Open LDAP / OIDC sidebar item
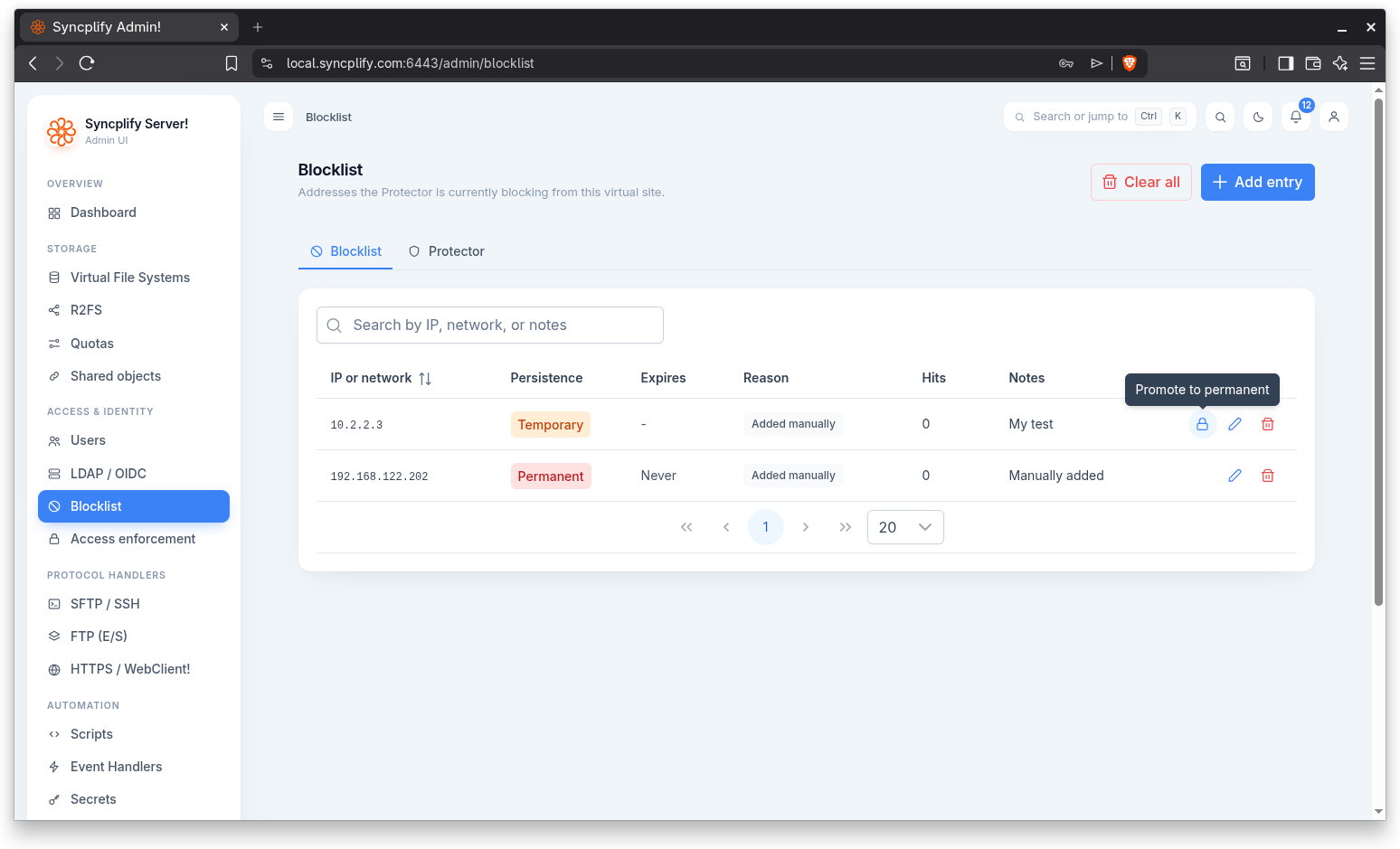 pyautogui.click(x=134, y=474)
